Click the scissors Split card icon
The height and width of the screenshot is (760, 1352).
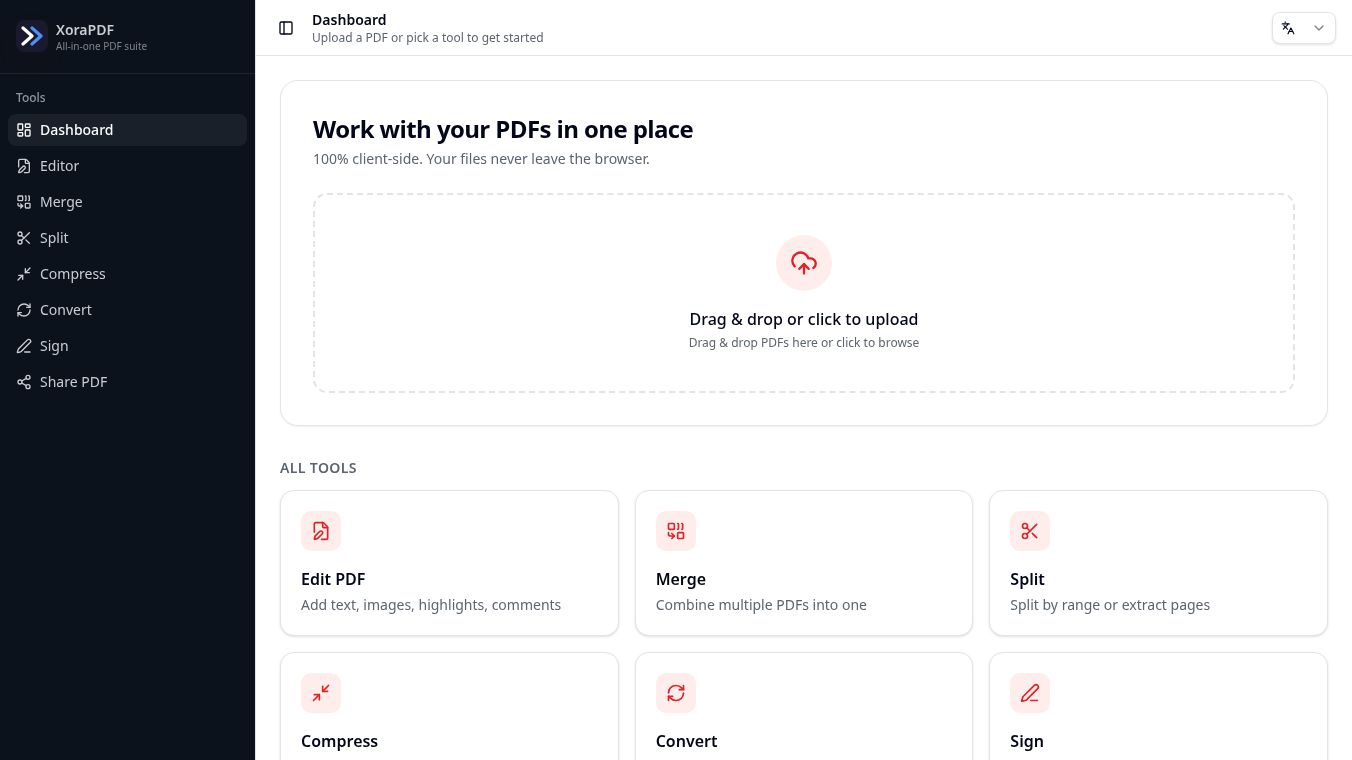click(1030, 531)
